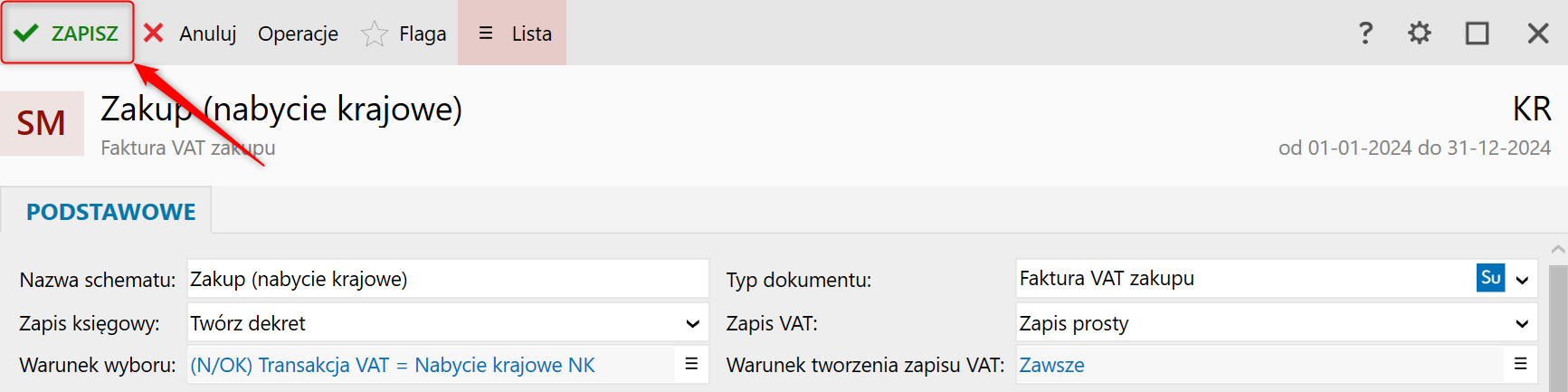Open the Operacje menu

(x=298, y=33)
